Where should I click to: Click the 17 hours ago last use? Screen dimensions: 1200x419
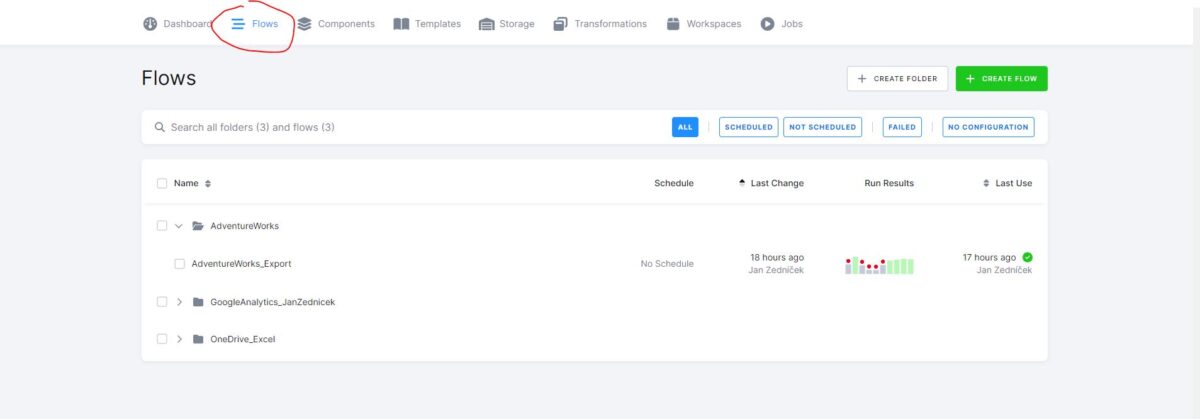point(989,258)
